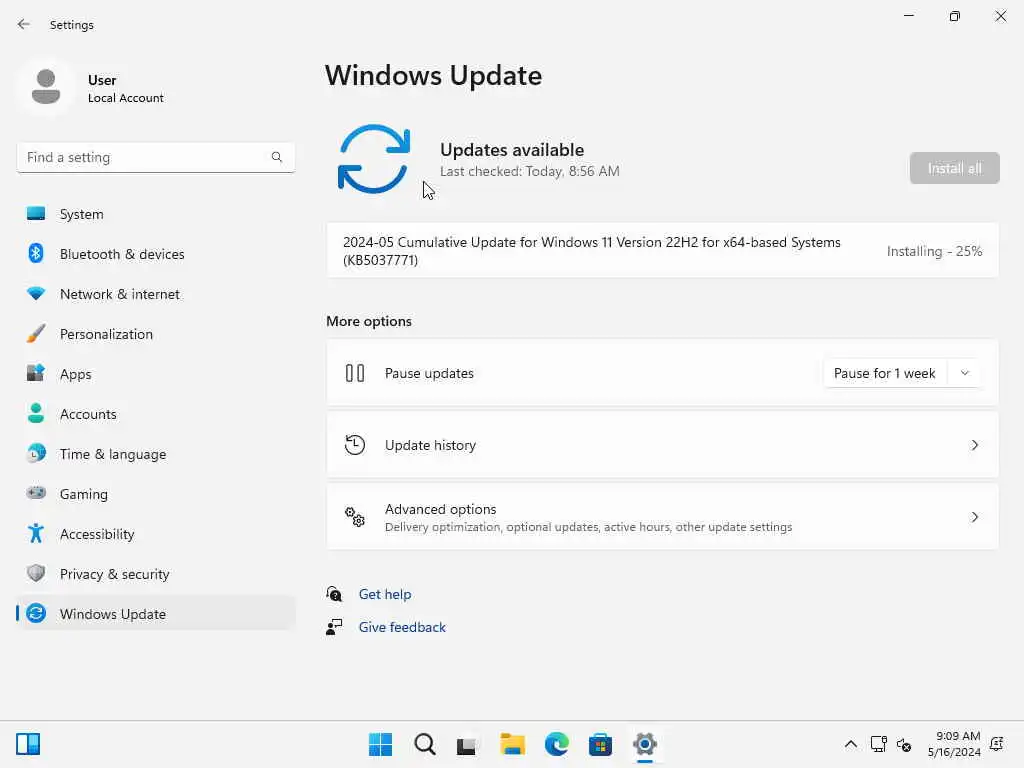Viewport: 1024px width, 768px height.
Task: Go to Network & internet
Action: click(155, 294)
